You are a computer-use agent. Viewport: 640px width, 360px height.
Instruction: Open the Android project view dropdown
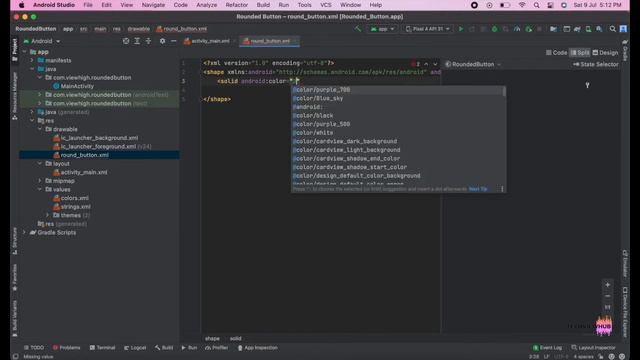[x=42, y=41]
